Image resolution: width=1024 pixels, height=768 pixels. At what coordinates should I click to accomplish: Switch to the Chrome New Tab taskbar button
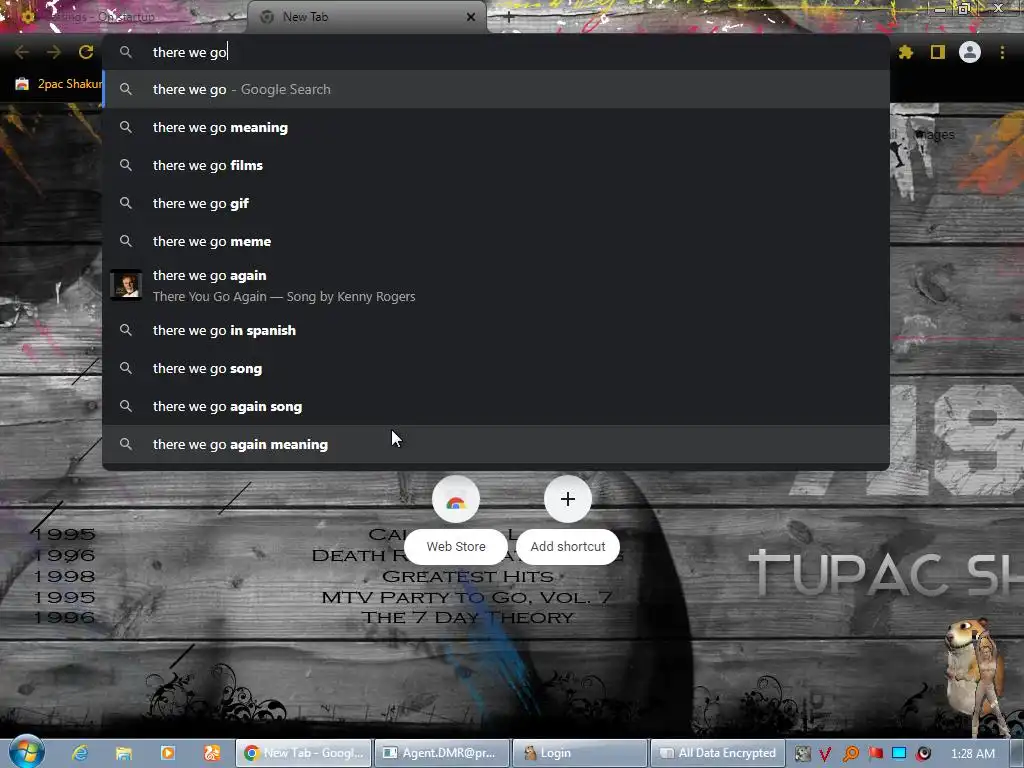303,753
